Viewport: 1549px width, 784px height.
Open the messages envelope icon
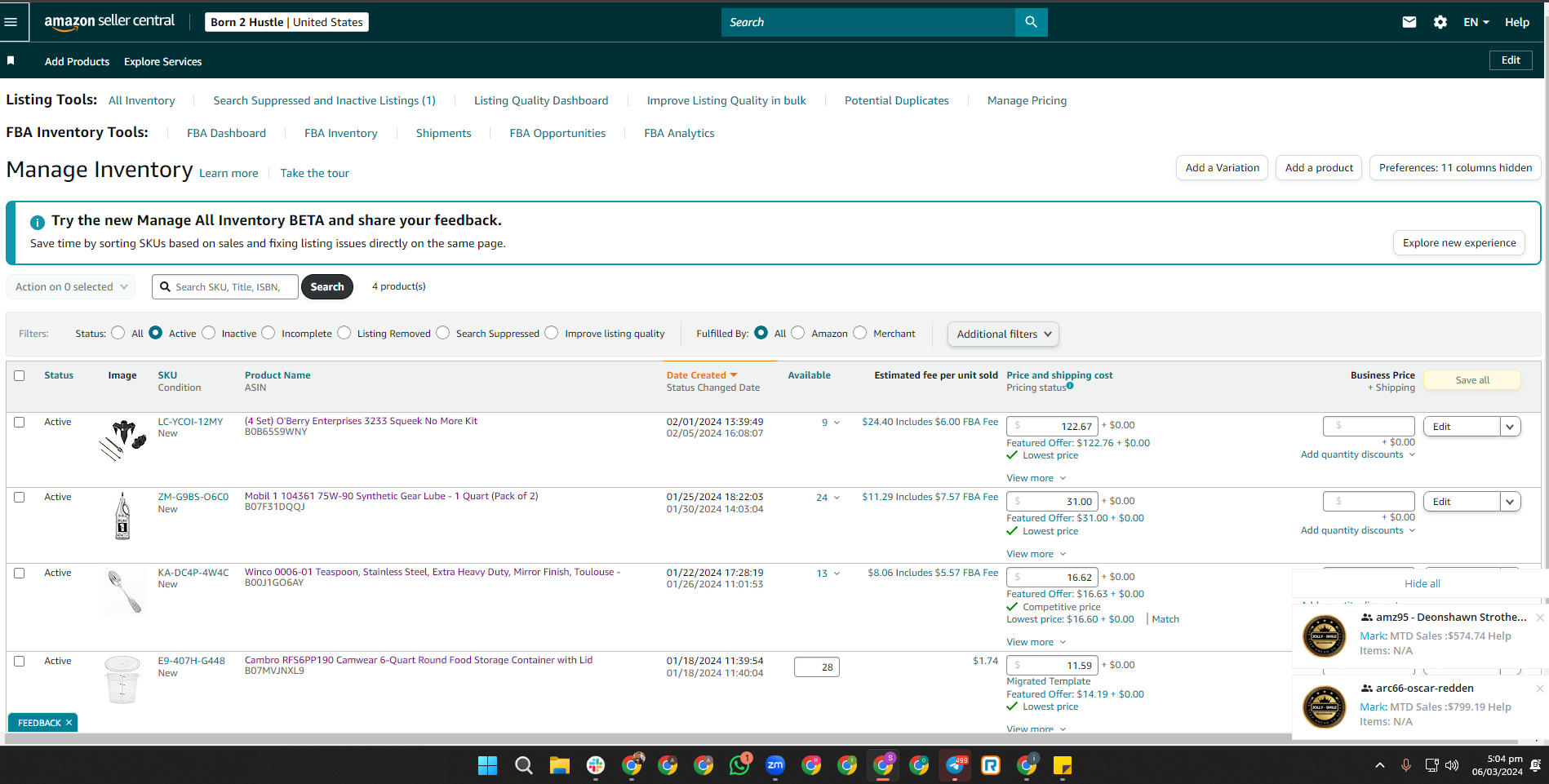pos(1409,22)
